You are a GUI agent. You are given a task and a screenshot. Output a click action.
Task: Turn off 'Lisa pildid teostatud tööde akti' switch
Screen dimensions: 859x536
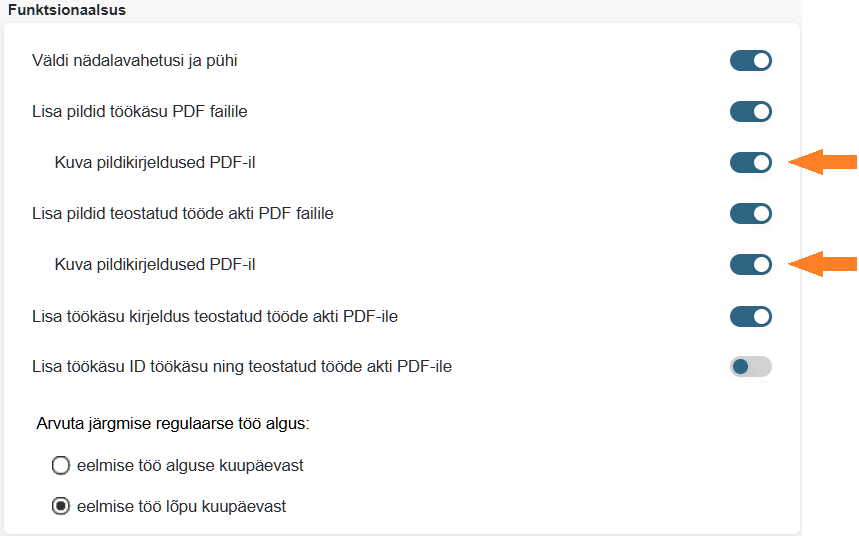pos(750,213)
